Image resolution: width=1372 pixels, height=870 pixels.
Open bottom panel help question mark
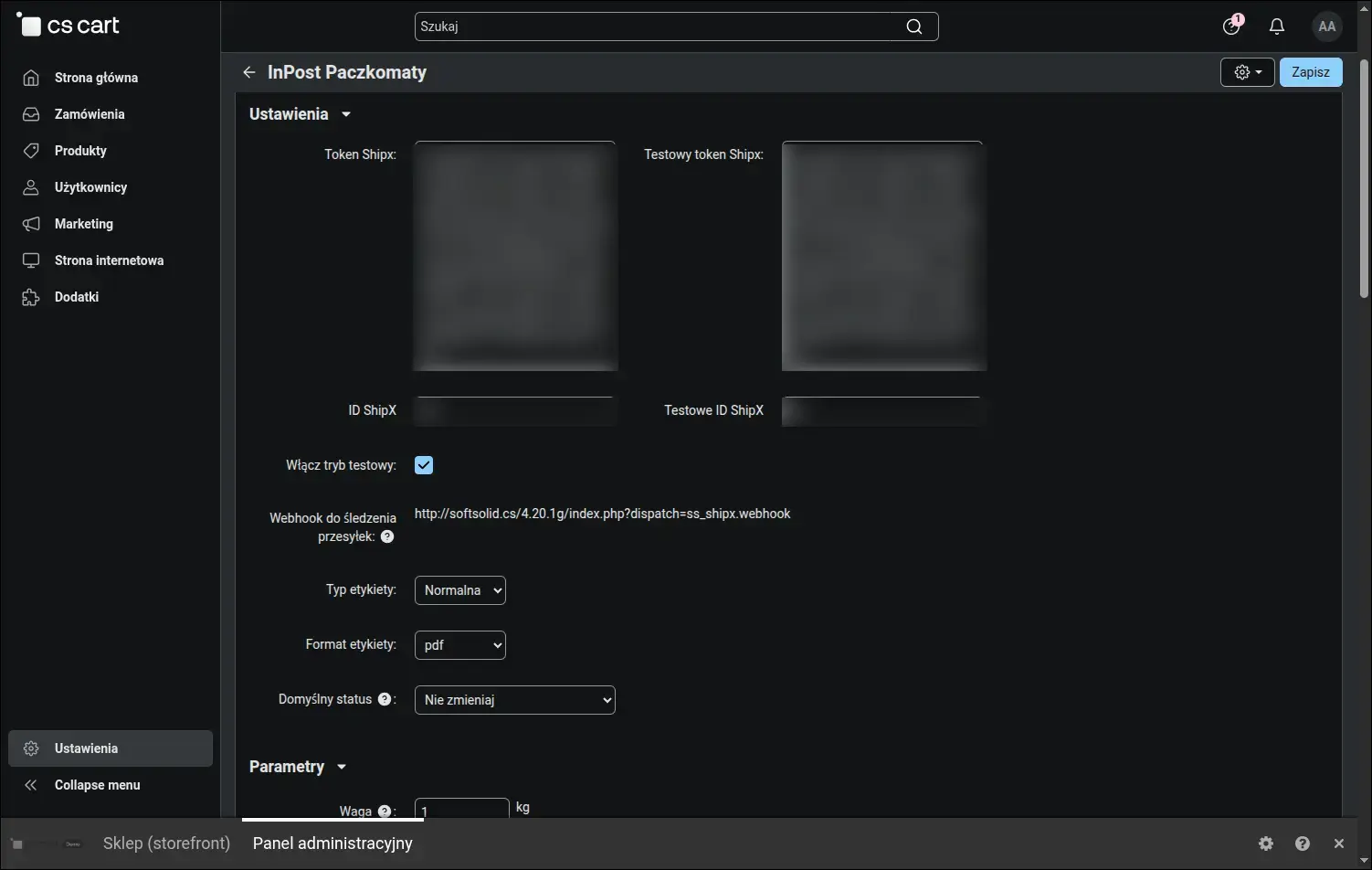click(x=1303, y=843)
